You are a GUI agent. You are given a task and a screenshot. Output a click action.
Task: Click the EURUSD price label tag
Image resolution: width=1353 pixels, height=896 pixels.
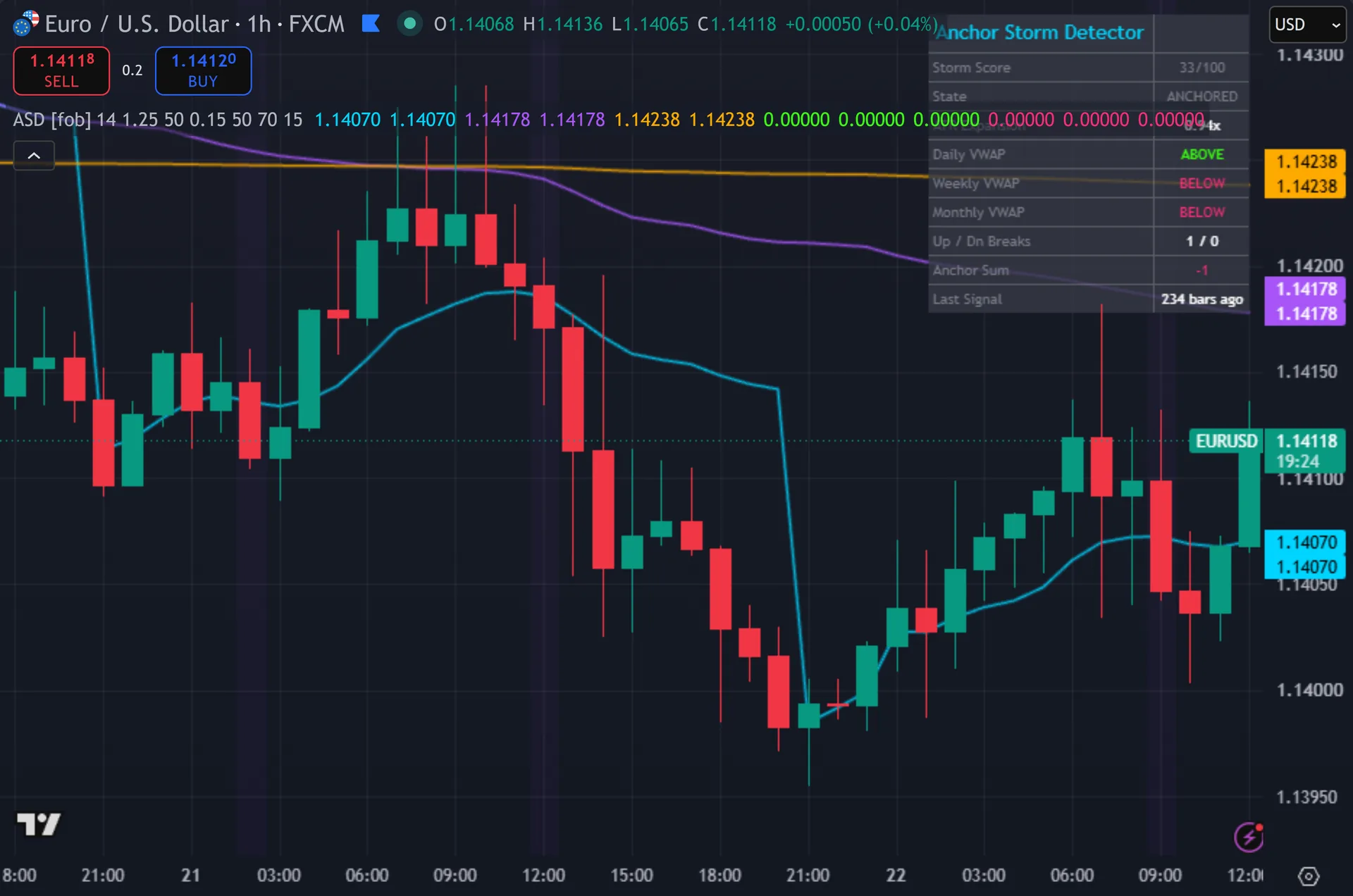[x=1226, y=441]
